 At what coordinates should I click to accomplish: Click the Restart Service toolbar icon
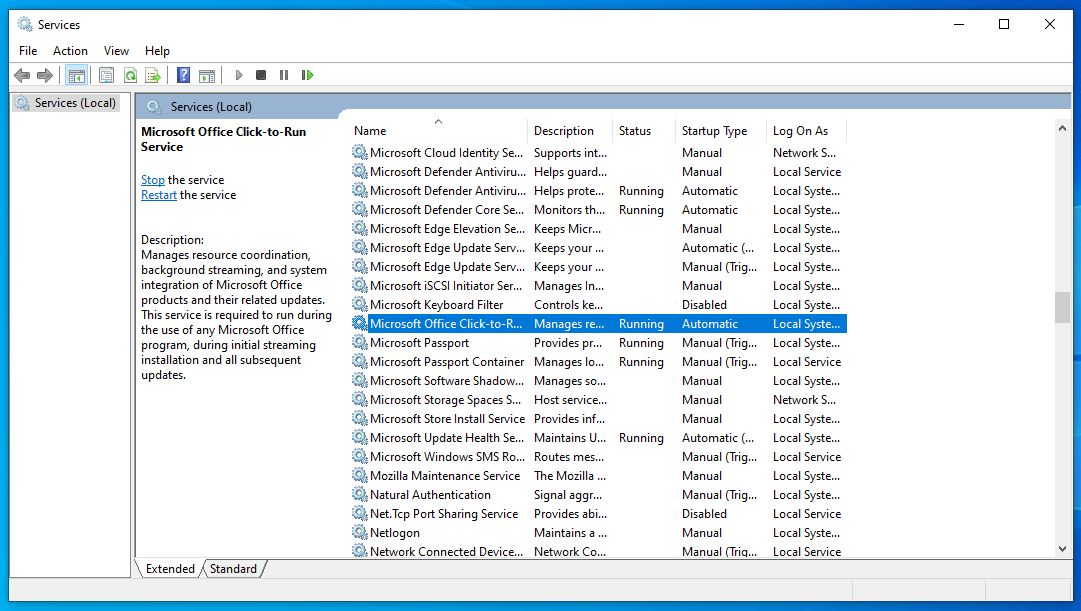tap(307, 75)
